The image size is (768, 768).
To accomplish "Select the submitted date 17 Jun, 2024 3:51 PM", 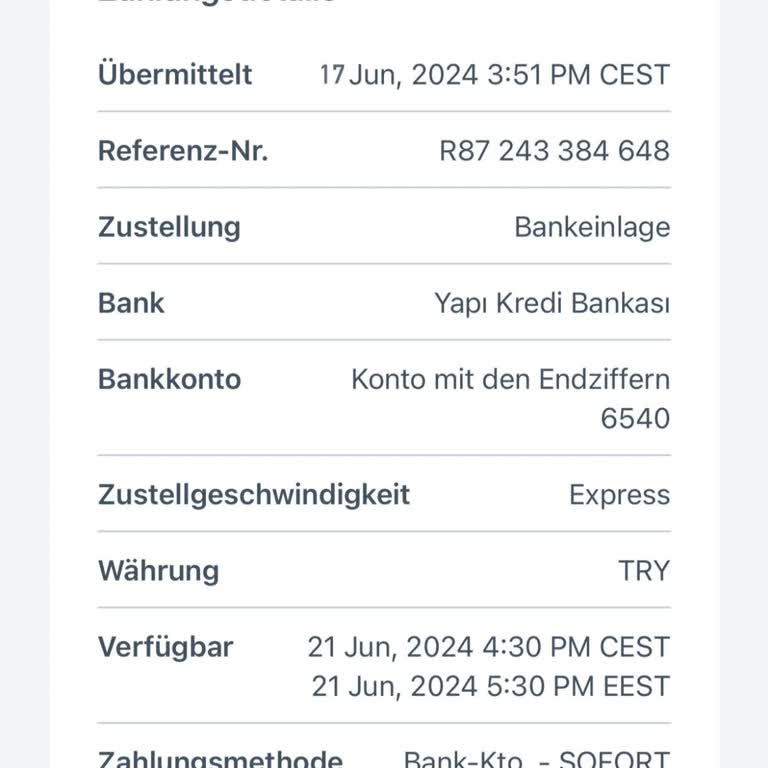I will pyautogui.click(x=494, y=75).
